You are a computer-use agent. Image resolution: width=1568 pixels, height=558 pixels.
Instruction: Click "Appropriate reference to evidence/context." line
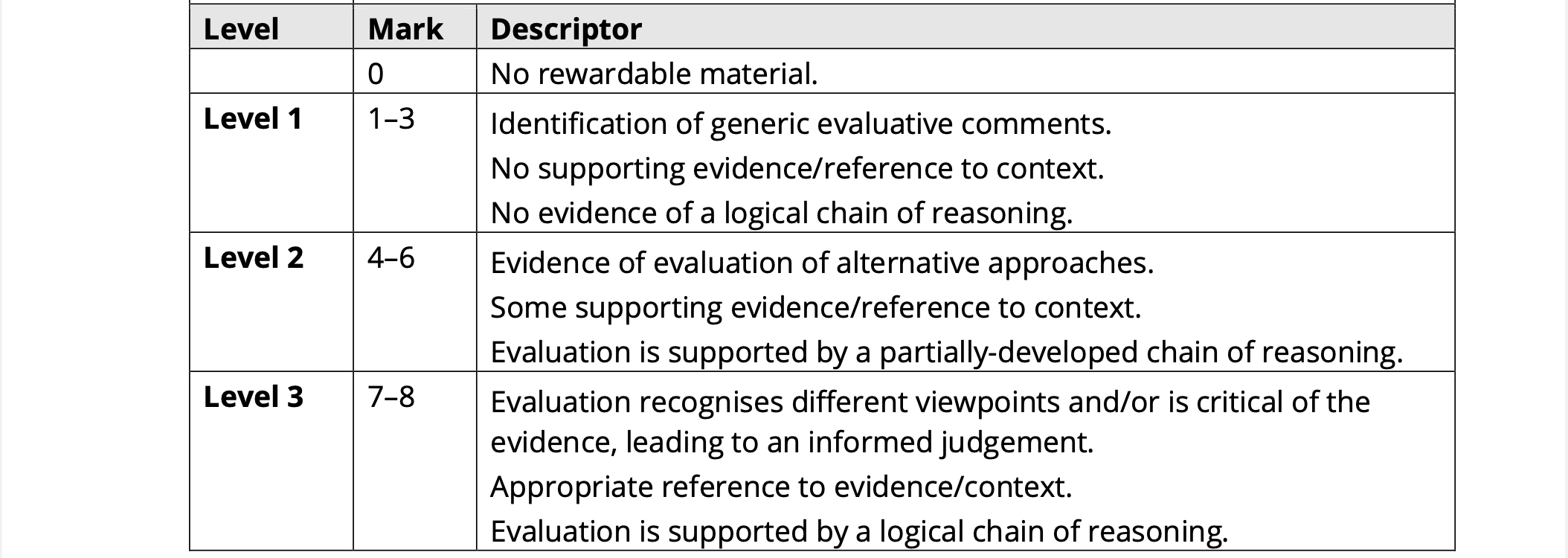[781, 487]
